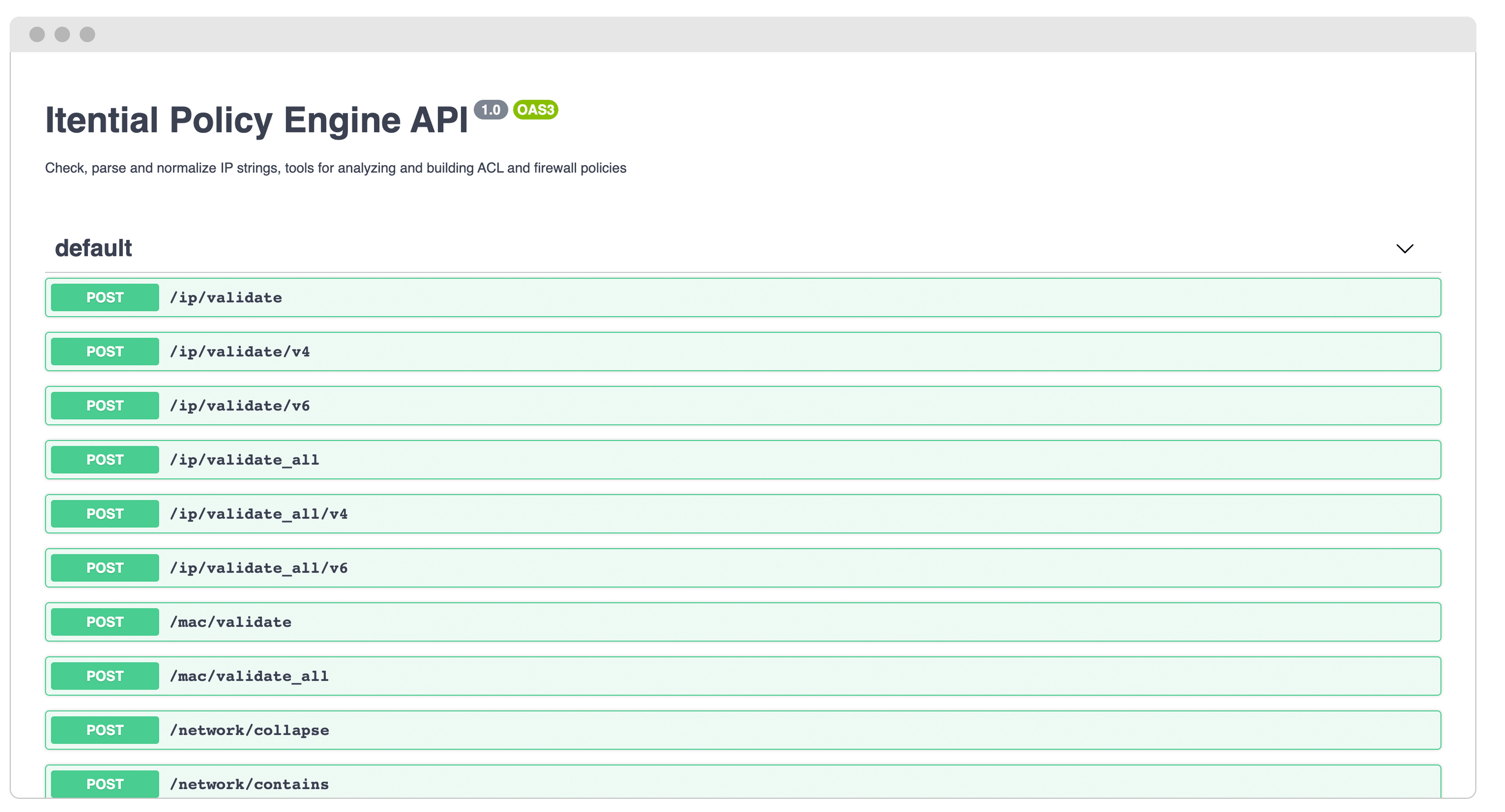Click the 1.0 version badge
The width and height of the screenshot is (1505, 812).
click(491, 110)
